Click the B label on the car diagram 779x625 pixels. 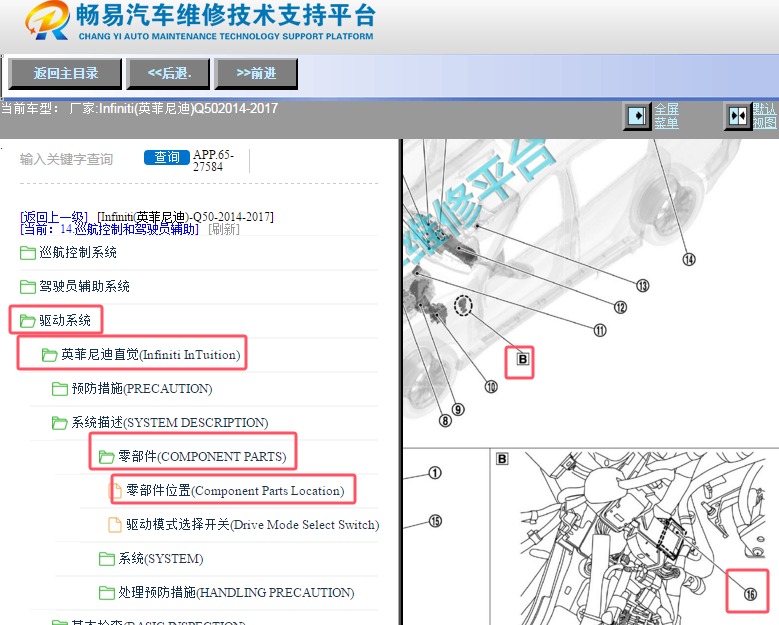pyautogui.click(x=522, y=359)
